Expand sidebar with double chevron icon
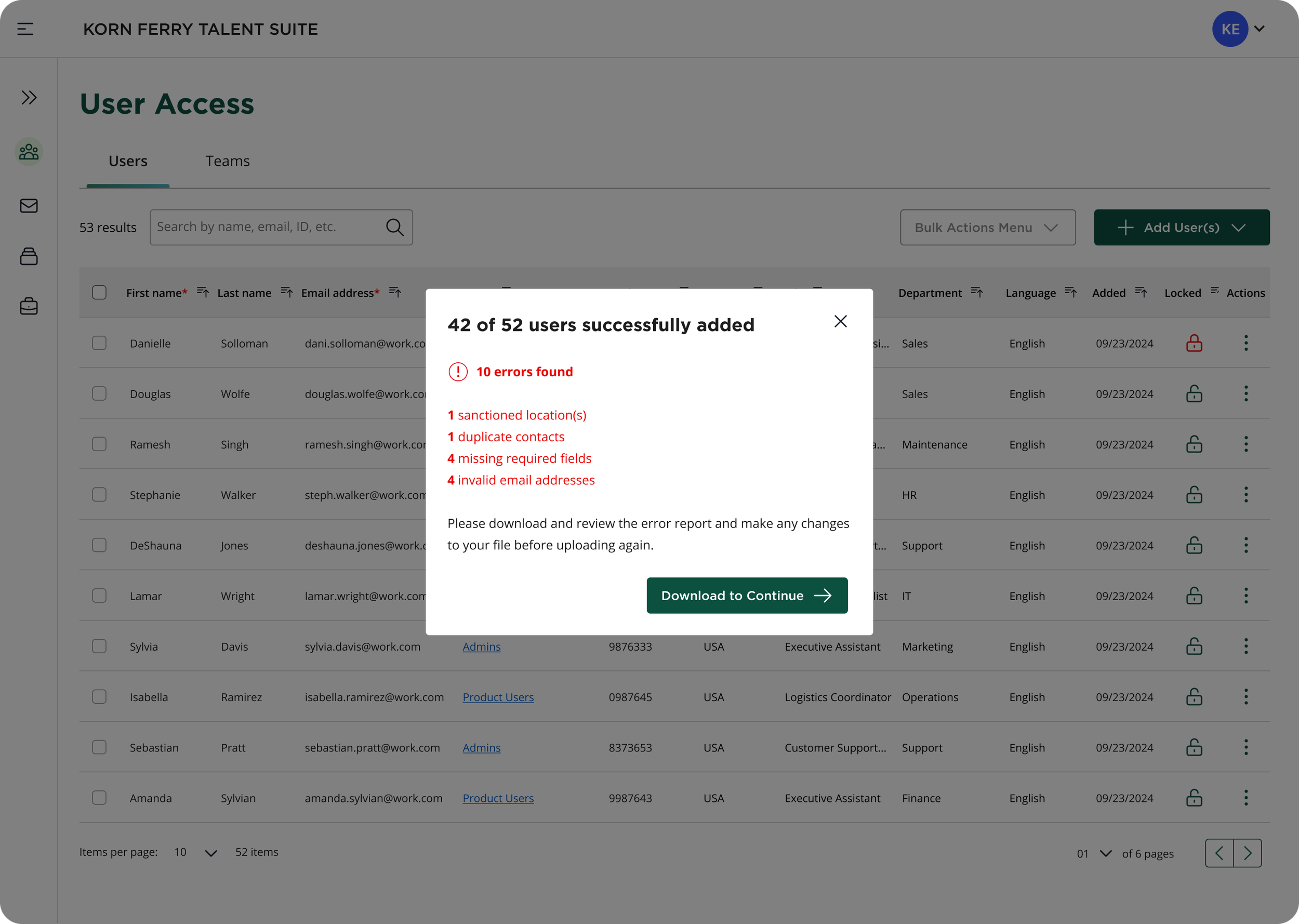The height and width of the screenshot is (924, 1299). pos(29,97)
